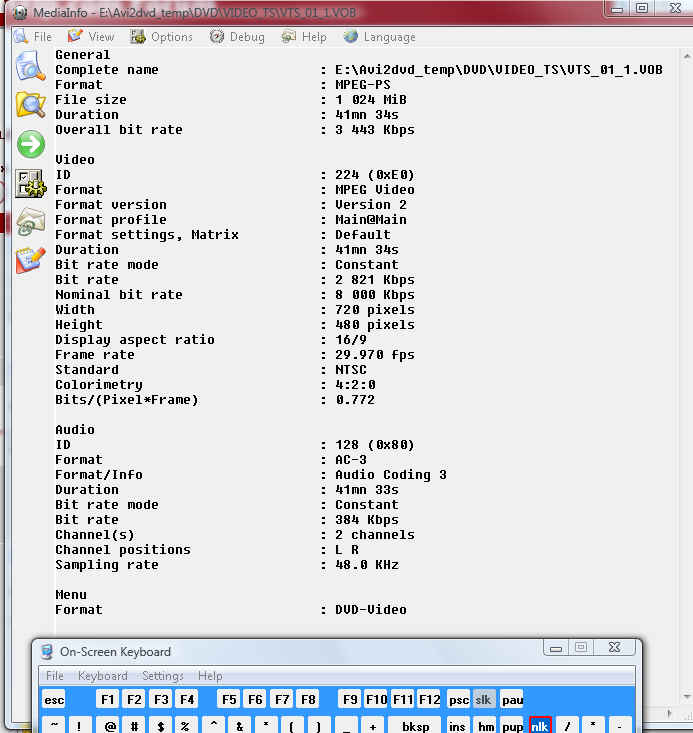Open the View menu in MediaInfo
693x733 pixels.
coord(91,36)
